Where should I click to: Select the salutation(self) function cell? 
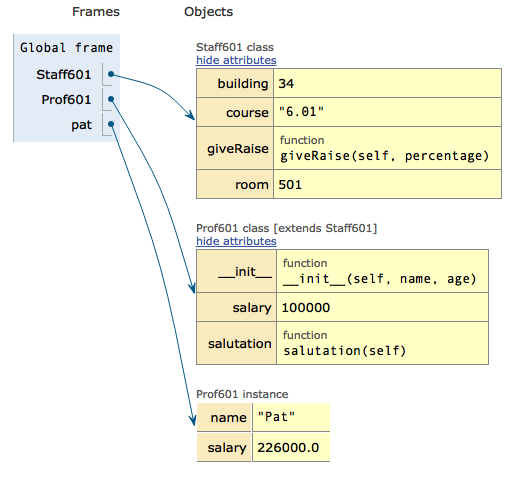tap(382, 343)
